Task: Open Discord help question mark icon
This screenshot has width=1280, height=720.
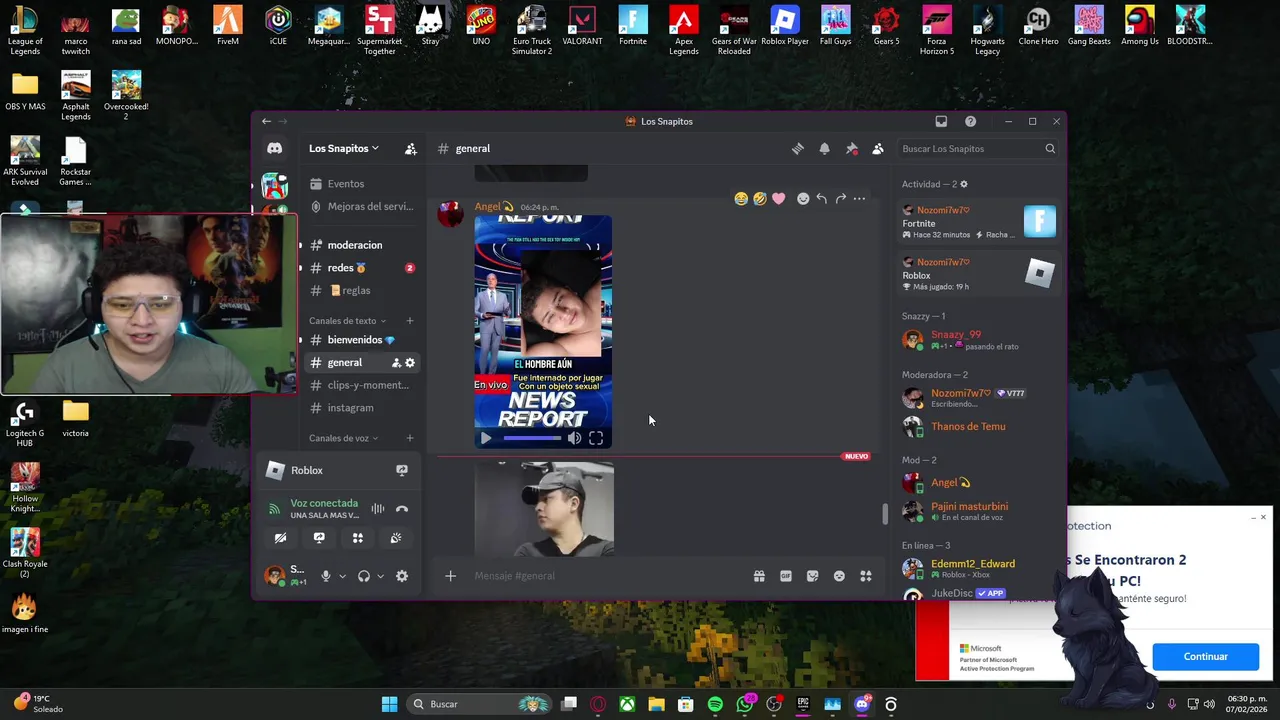Action: [x=970, y=121]
